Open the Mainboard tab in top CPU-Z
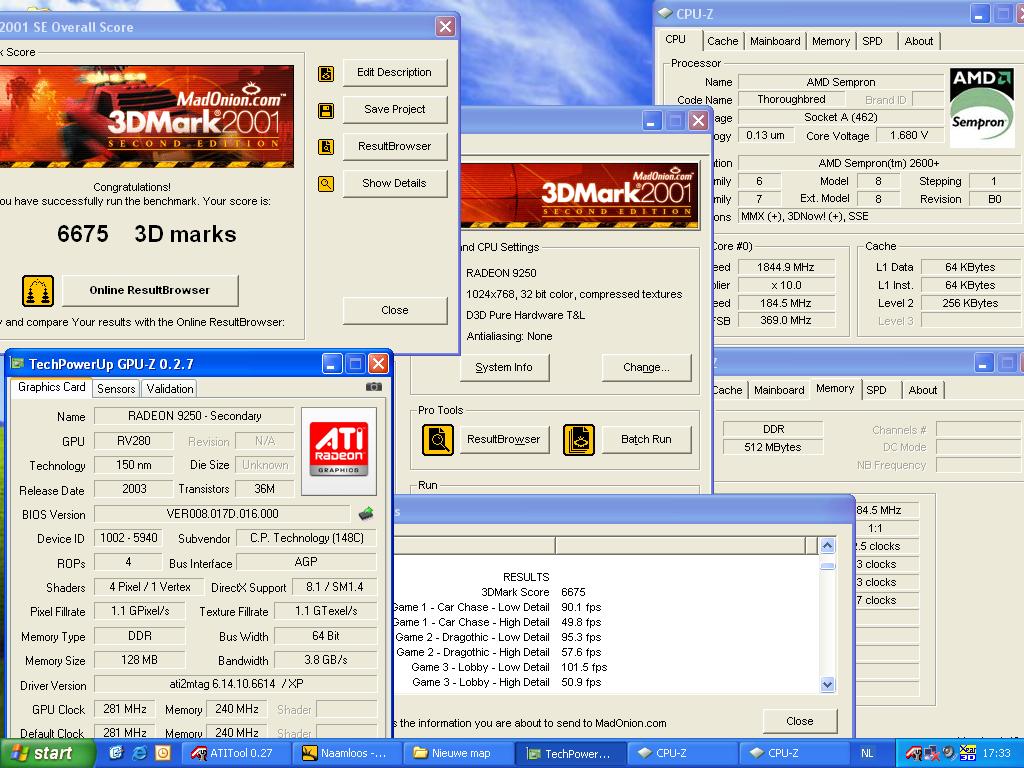Image resolution: width=1024 pixels, height=768 pixels. point(775,41)
